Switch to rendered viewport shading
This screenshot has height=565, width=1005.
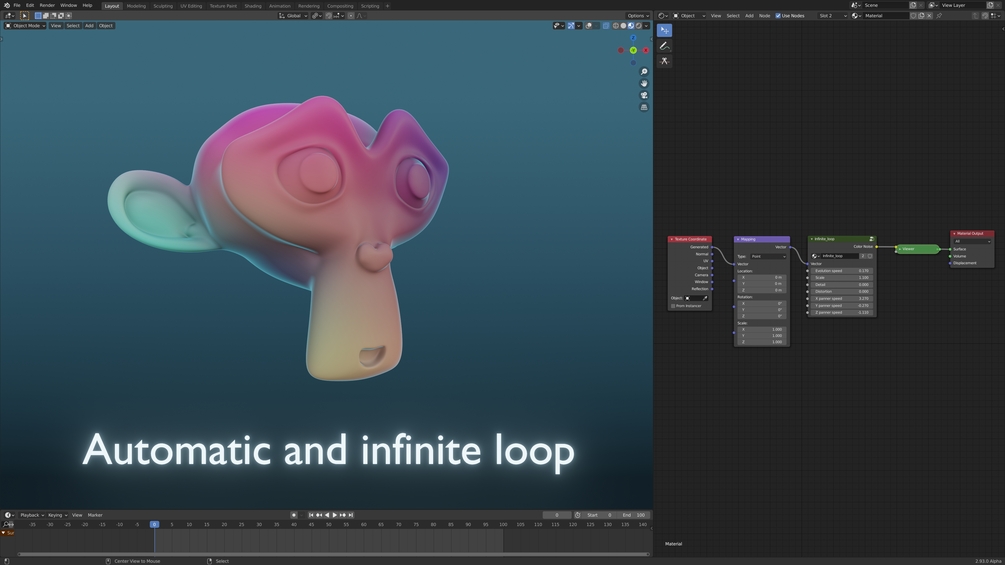click(638, 26)
